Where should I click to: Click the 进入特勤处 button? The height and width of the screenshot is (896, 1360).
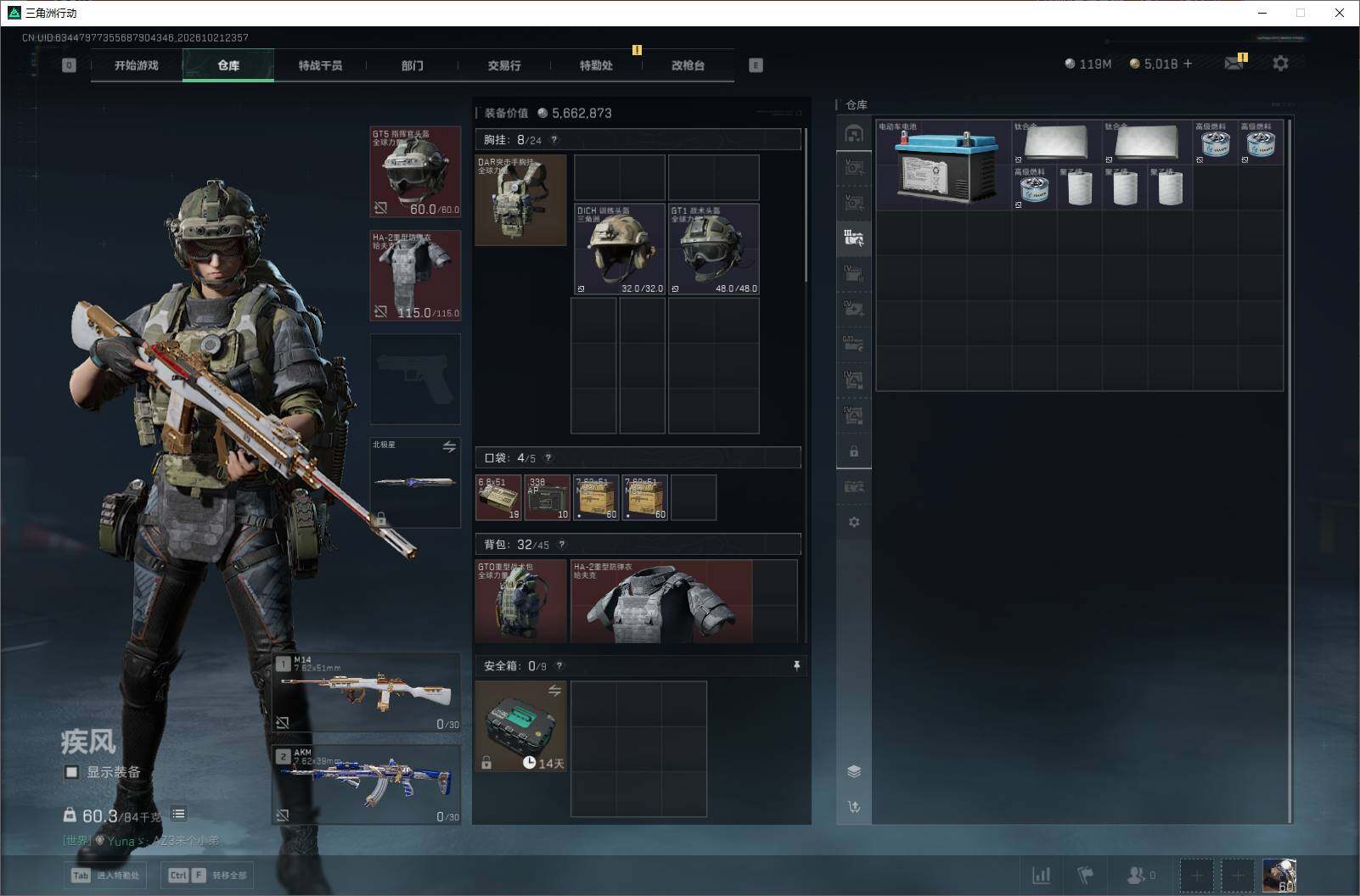[105, 876]
